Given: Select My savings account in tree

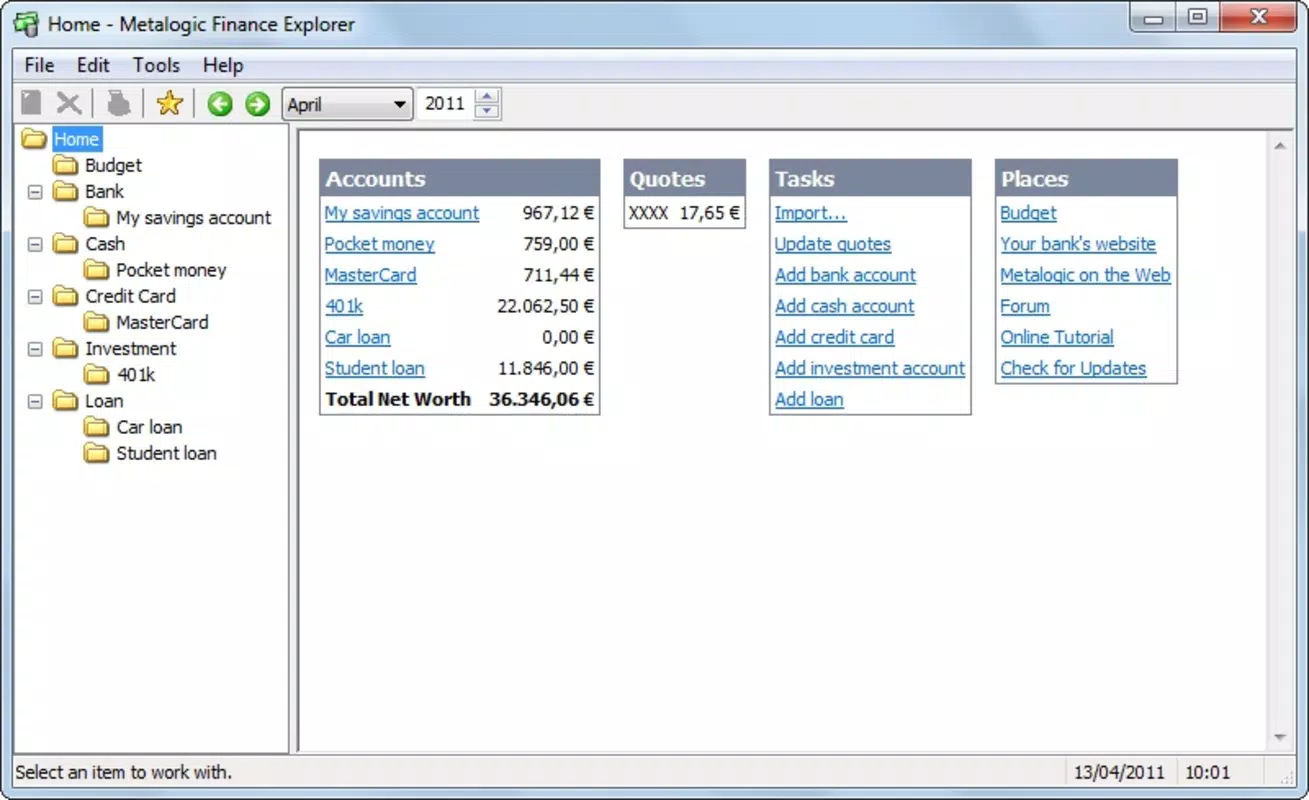Looking at the screenshot, I should coord(193,217).
